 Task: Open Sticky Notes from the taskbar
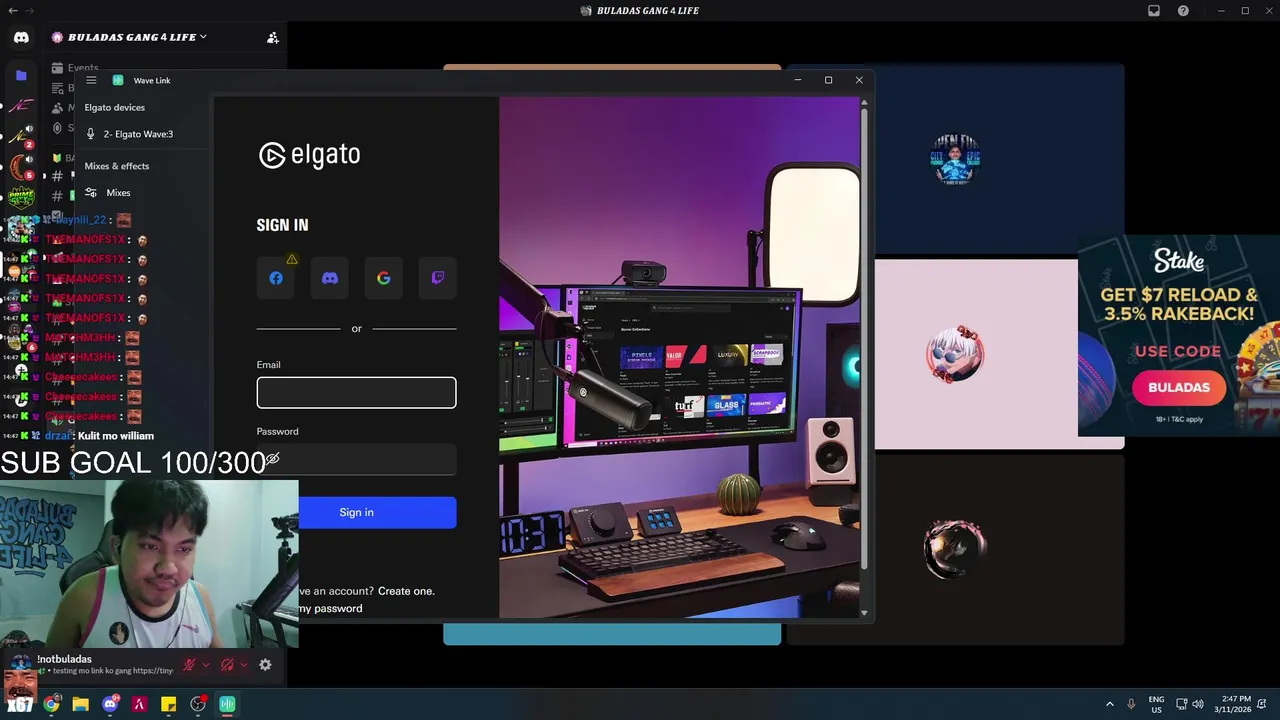point(168,704)
